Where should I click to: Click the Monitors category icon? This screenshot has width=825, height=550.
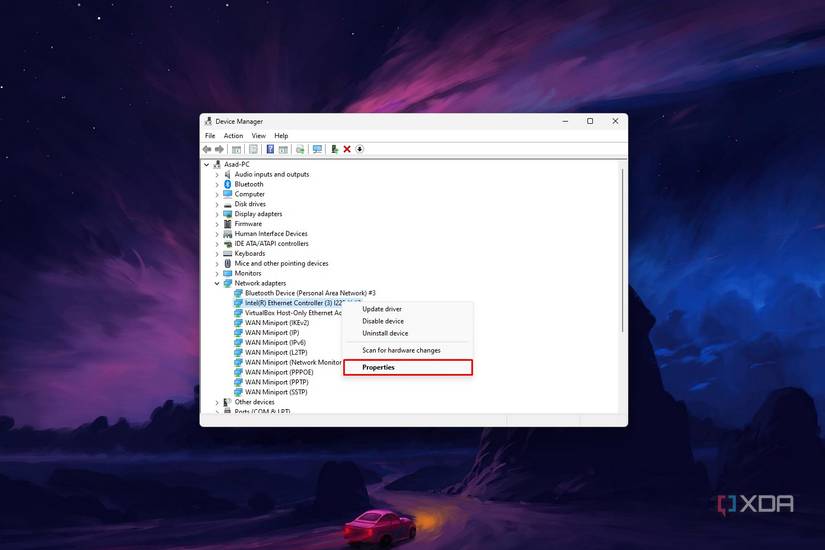227,273
